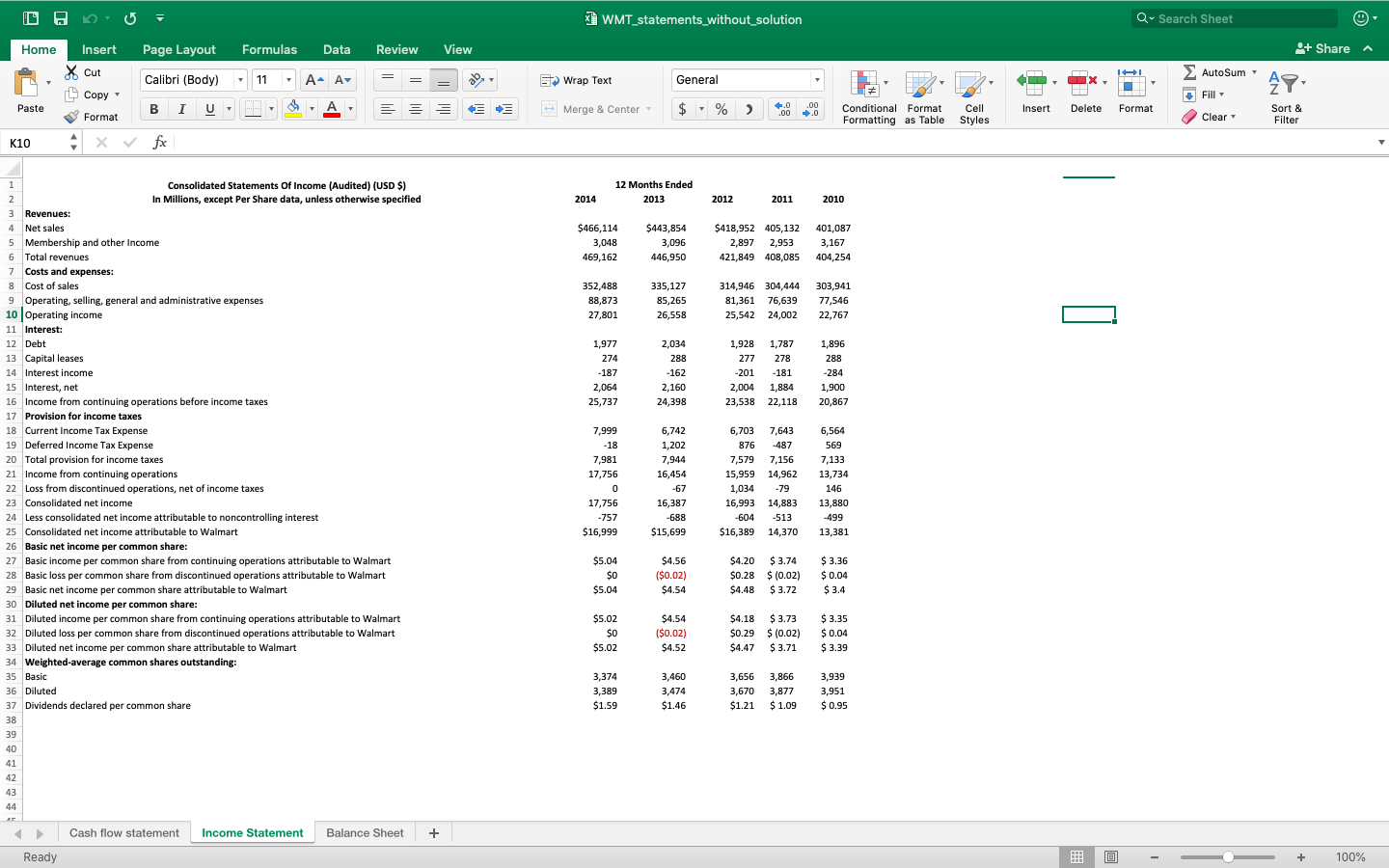Screen dimensions: 1389x868
Task: Apply the Underline format
Action: click(x=208, y=109)
